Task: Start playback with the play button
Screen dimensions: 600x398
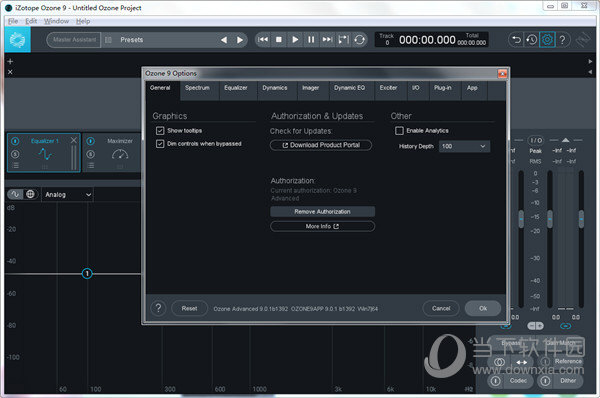Action: [x=295, y=39]
